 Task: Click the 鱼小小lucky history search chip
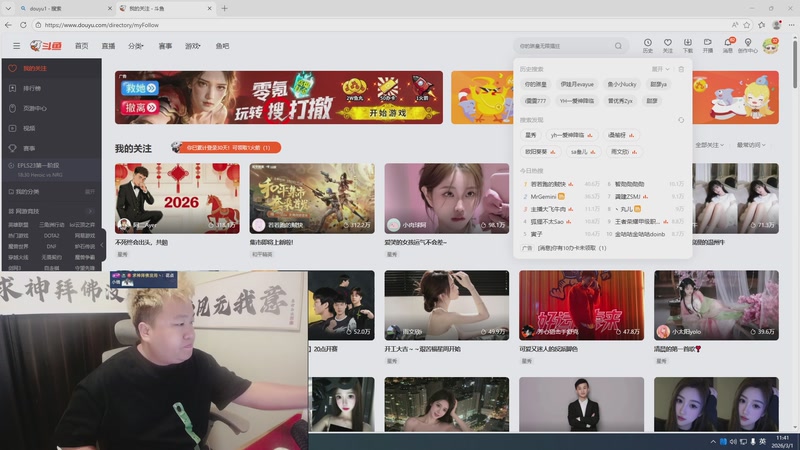[x=621, y=84]
